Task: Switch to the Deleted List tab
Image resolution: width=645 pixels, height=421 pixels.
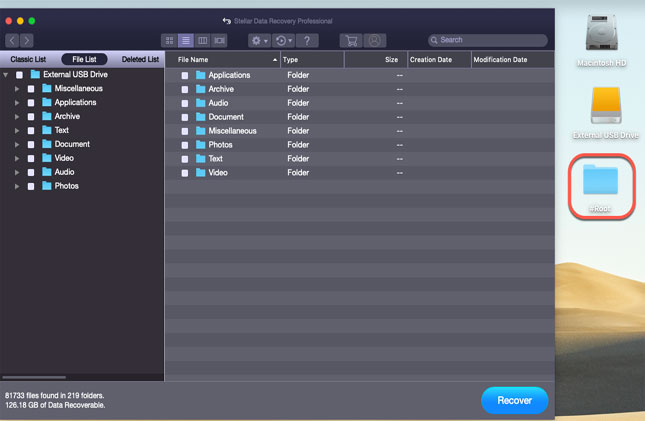Action: (140, 59)
